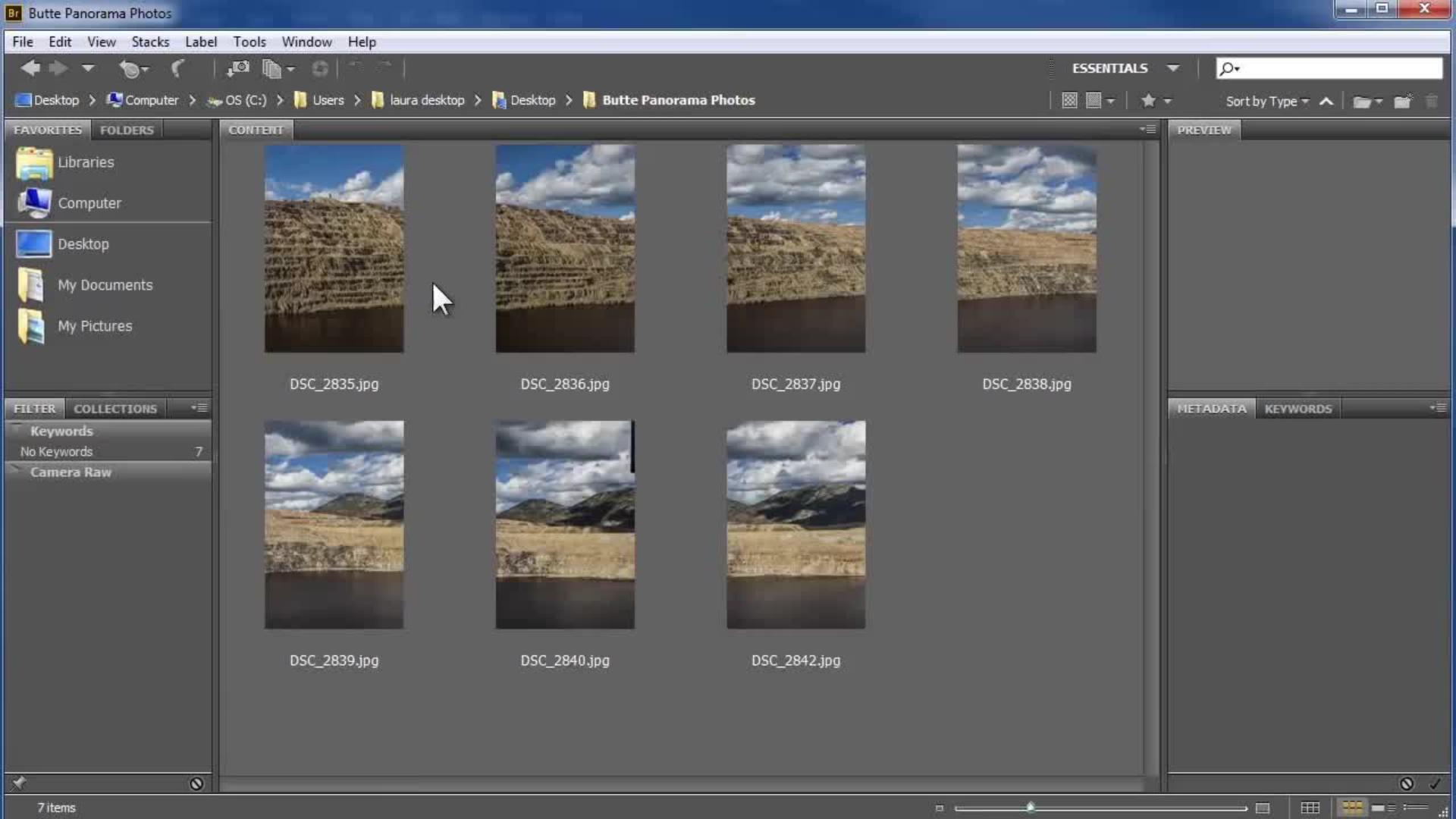Screen dimensions: 1456x819
Task: Toggle Keep Filter When Browsing pin
Action: click(x=19, y=783)
